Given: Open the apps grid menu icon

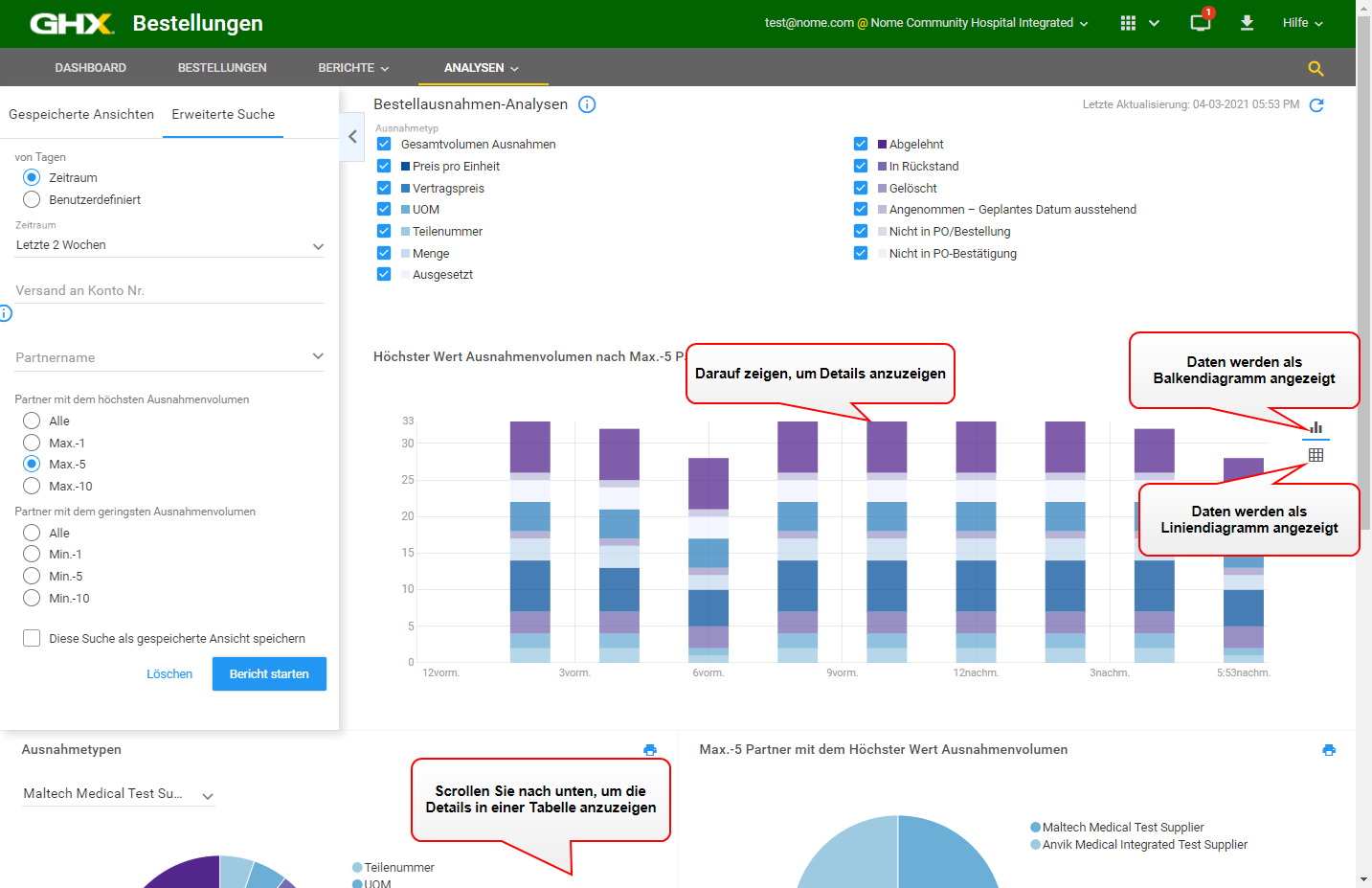Looking at the screenshot, I should (1128, 23).
